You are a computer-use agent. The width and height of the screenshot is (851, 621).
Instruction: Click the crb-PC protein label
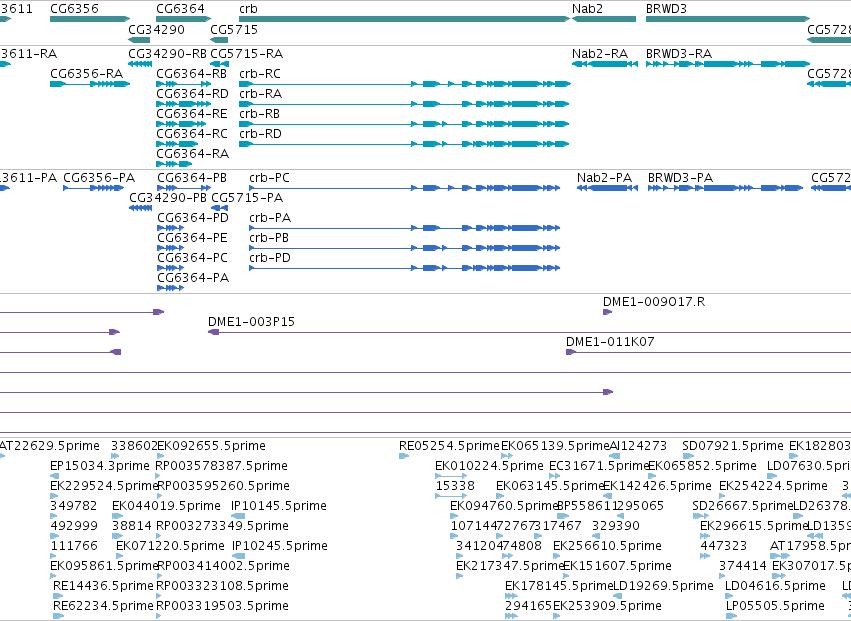point(269,178)
